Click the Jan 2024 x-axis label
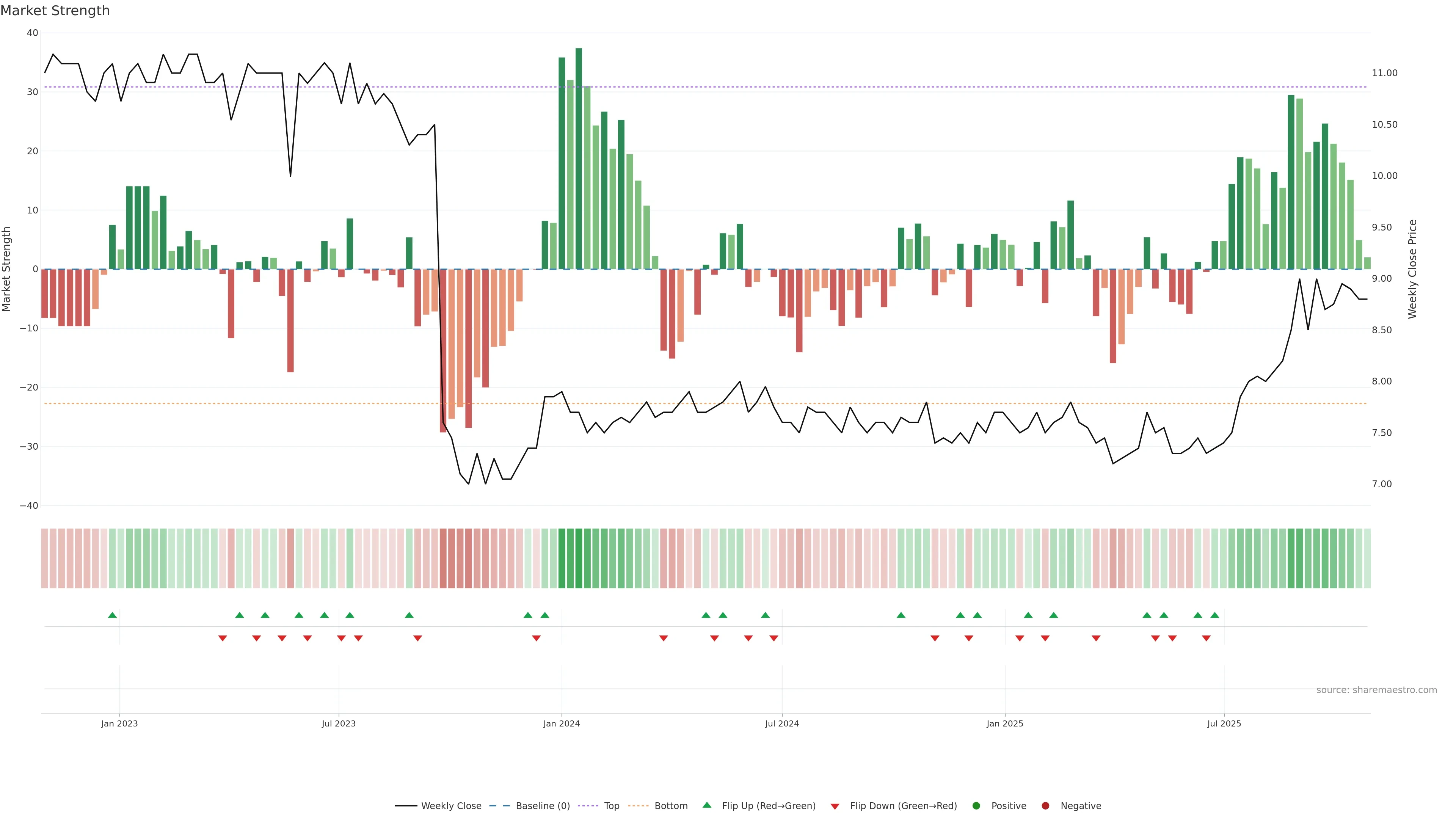The height and width of the screenshot is (819, 1456). click(561, 723)
